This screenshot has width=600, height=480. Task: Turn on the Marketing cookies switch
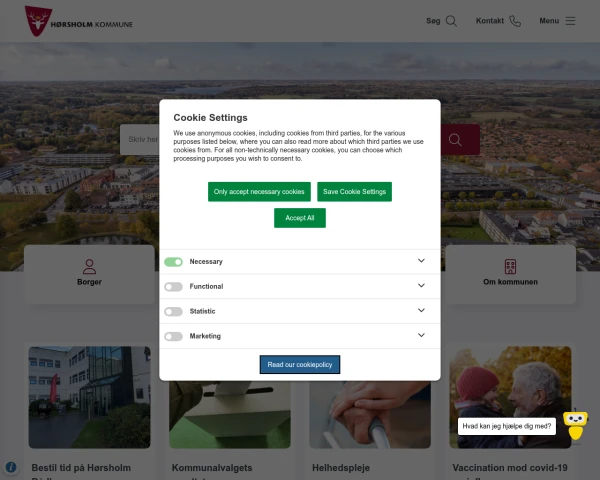click(x=174, y=337)
